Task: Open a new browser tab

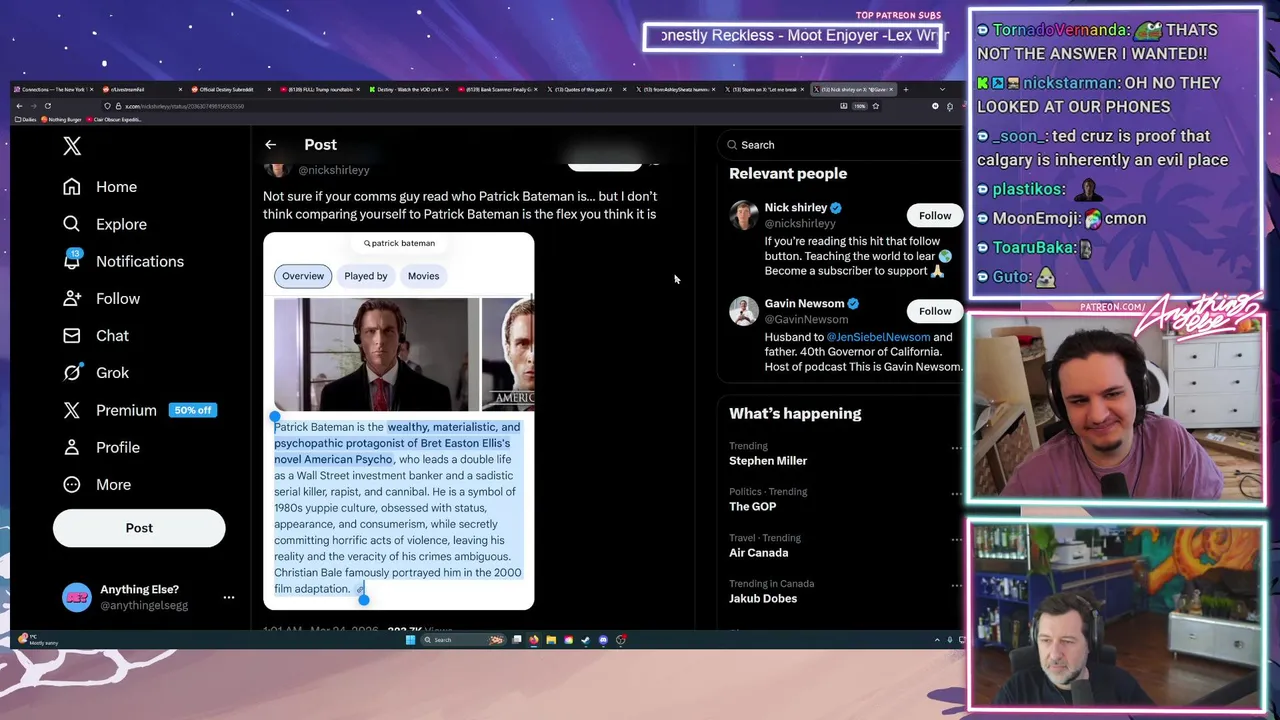Action: point(906,89)
